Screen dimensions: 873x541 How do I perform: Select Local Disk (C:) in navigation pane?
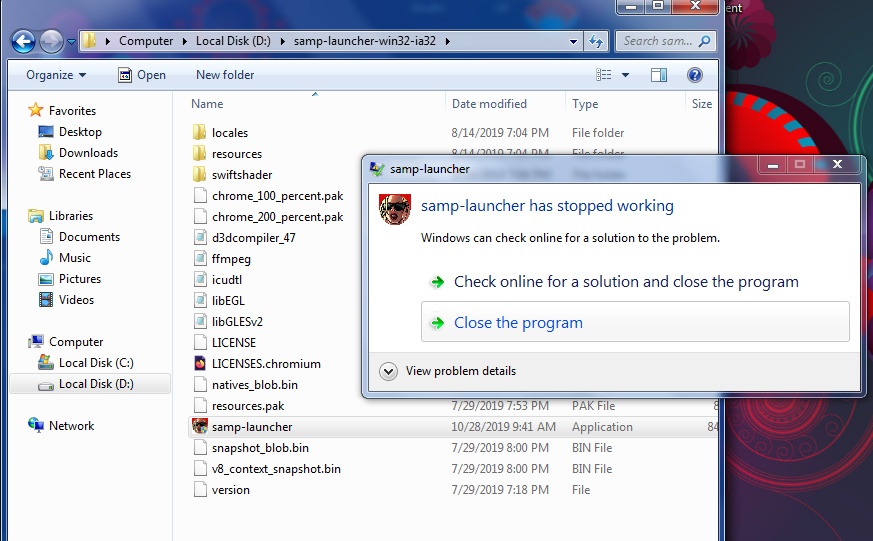pyautogui.click(x=96, y=363)
